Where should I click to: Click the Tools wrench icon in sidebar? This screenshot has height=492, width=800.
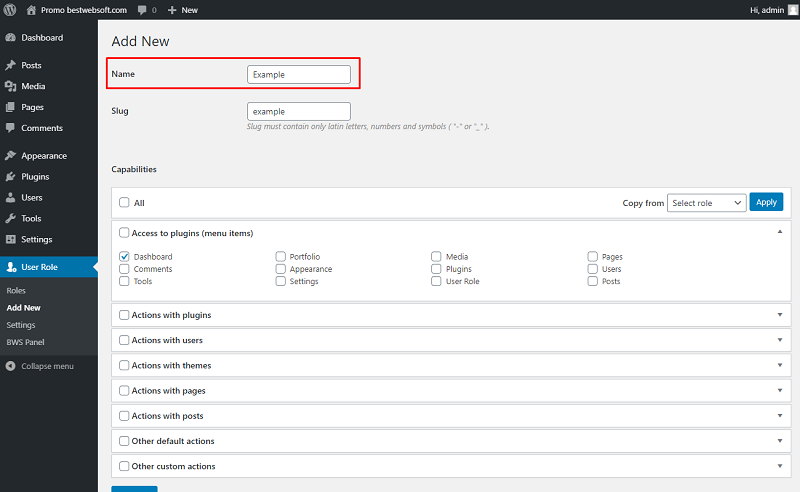[x=10, y=218]
